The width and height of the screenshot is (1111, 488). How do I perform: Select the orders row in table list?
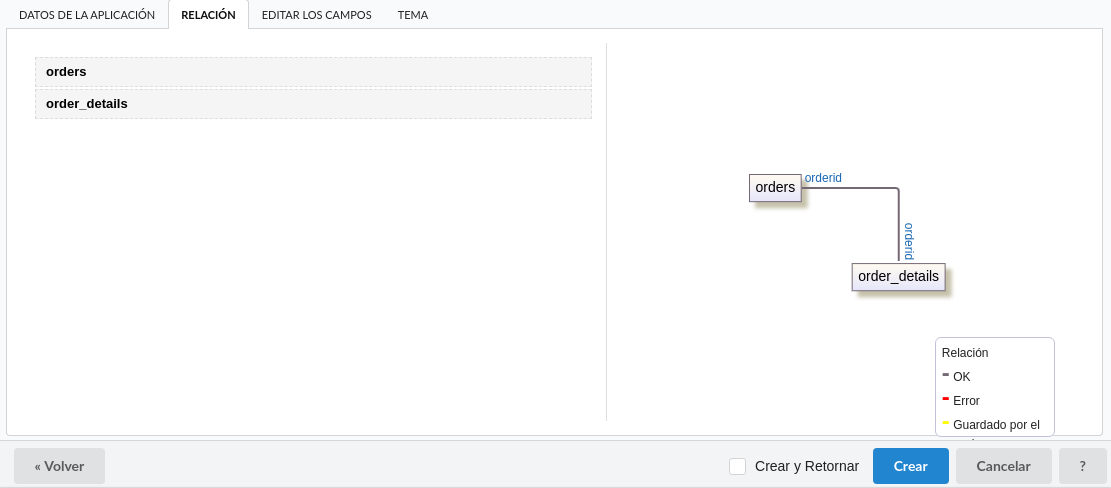(313, 72)
